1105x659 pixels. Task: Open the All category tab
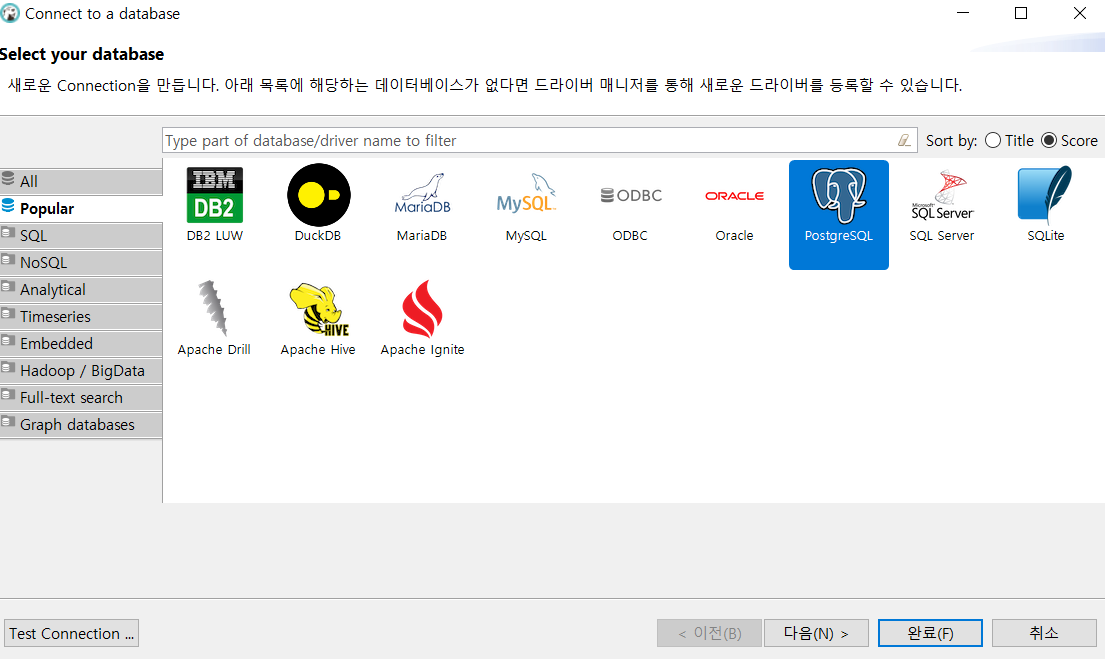tap(81, 181)
